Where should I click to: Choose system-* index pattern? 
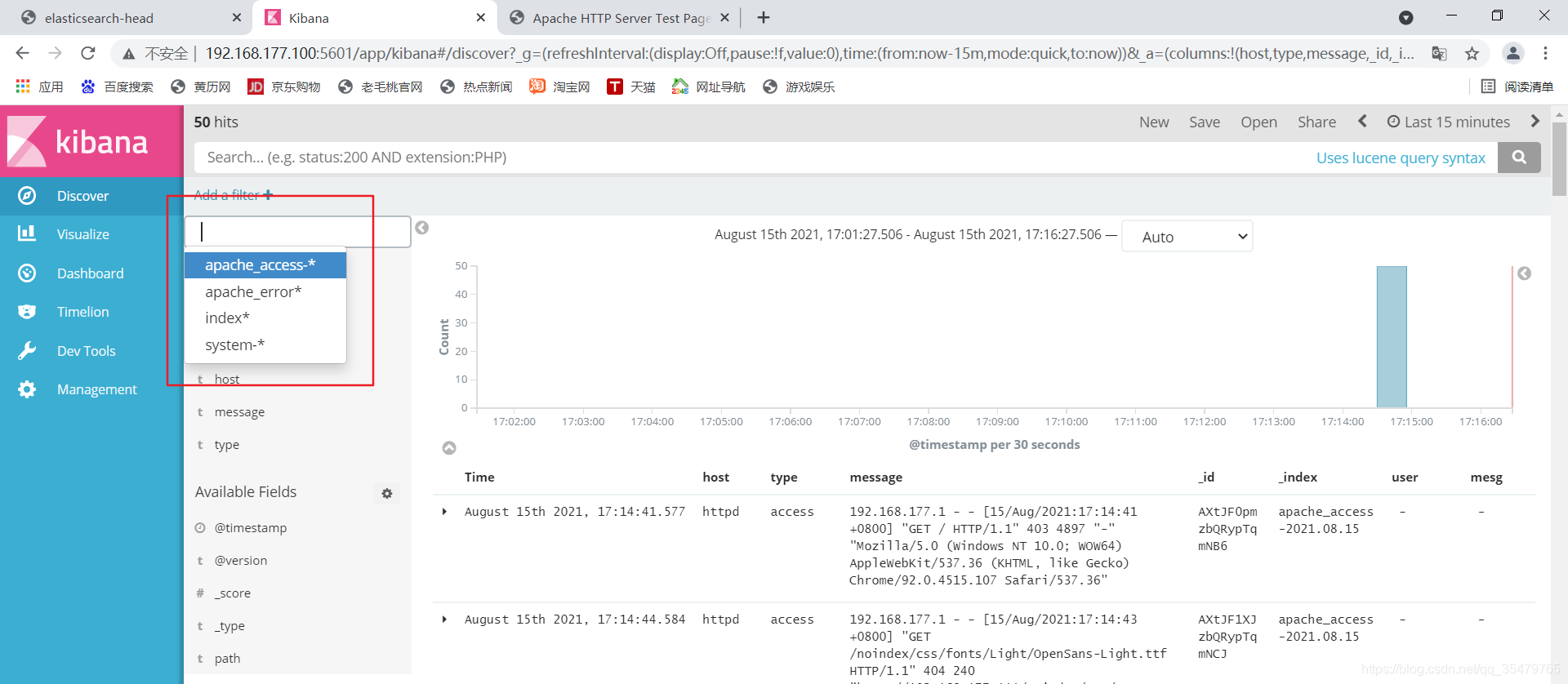tap(265, 344)
